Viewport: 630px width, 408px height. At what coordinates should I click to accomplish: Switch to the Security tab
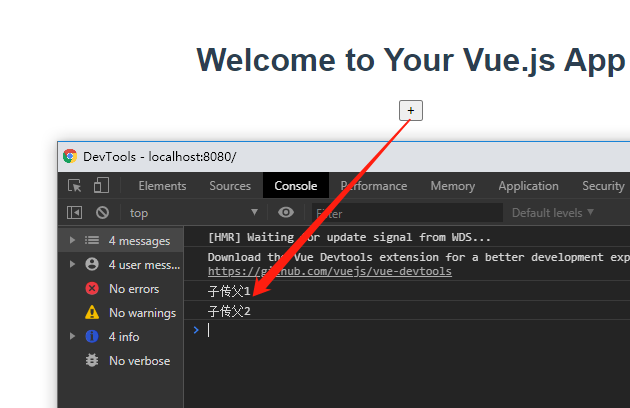click(x=603, y=186)
